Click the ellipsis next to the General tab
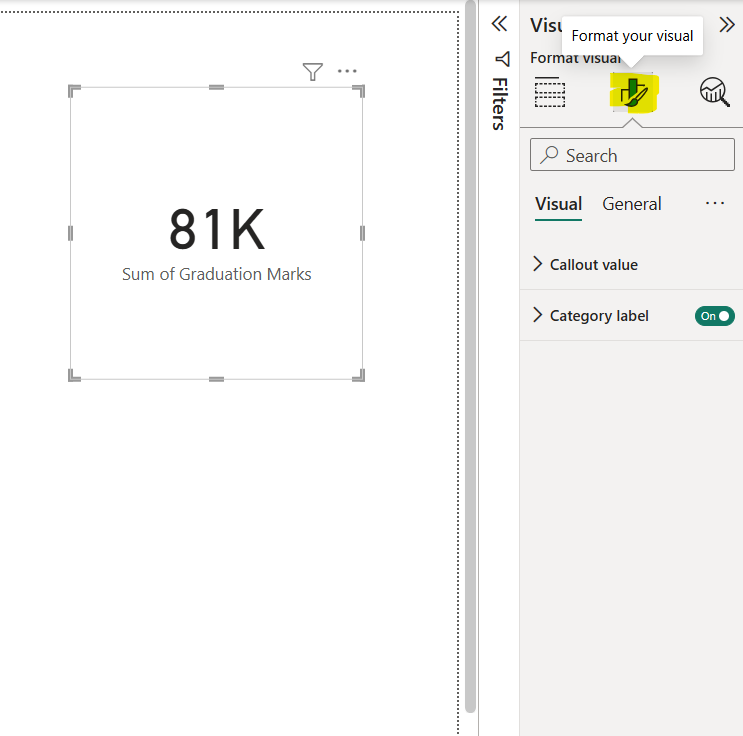The height and width of the screenshot is (736, 743). click(x=714, y=203)
